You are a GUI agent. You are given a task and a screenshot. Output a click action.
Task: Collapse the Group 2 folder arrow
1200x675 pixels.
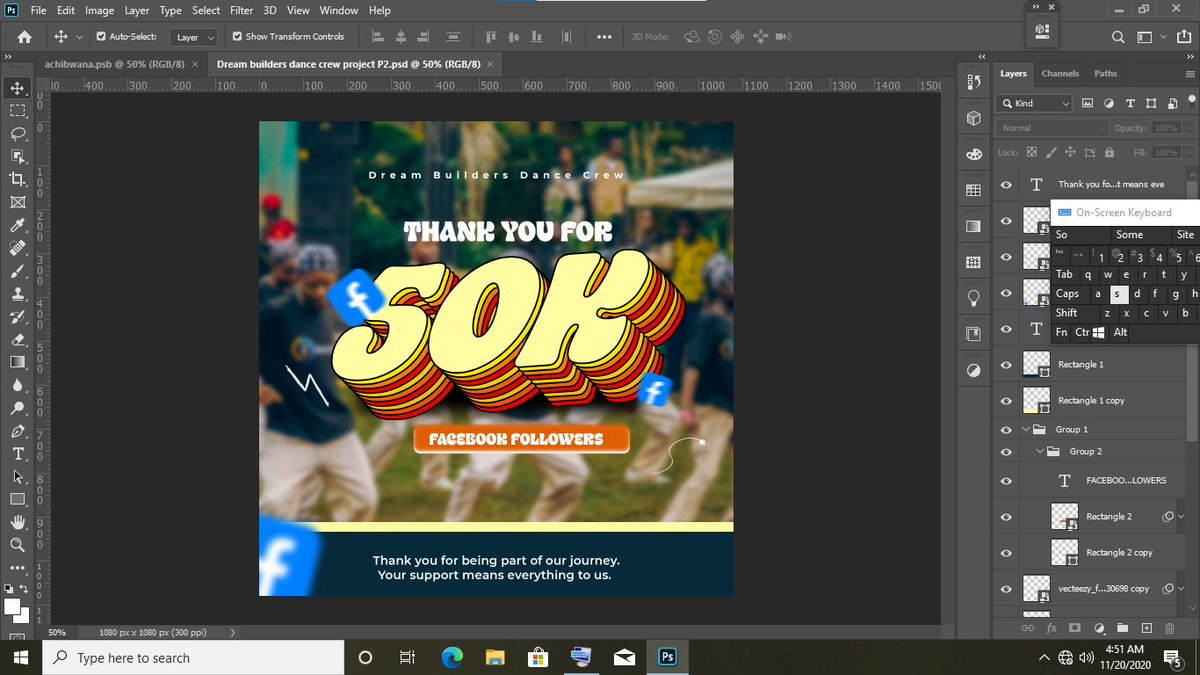[x=1040, y=452]
